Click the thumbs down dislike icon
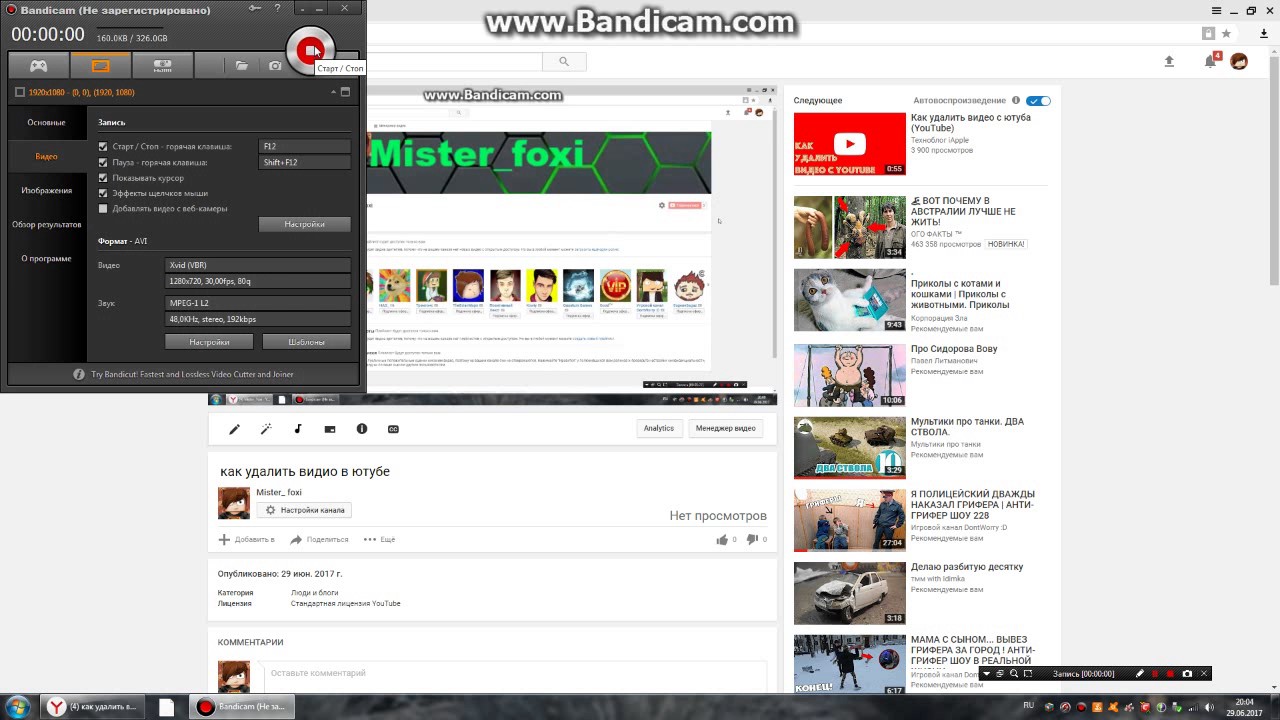 click(752, 539)
